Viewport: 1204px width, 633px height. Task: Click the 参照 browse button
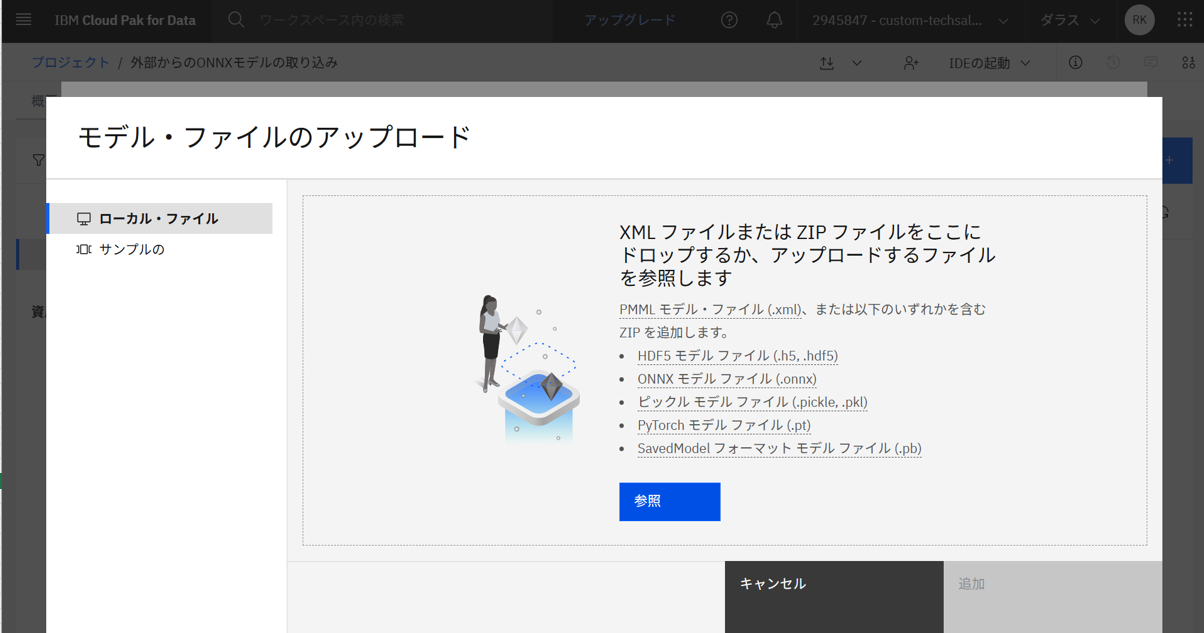[x=670, y=502]
